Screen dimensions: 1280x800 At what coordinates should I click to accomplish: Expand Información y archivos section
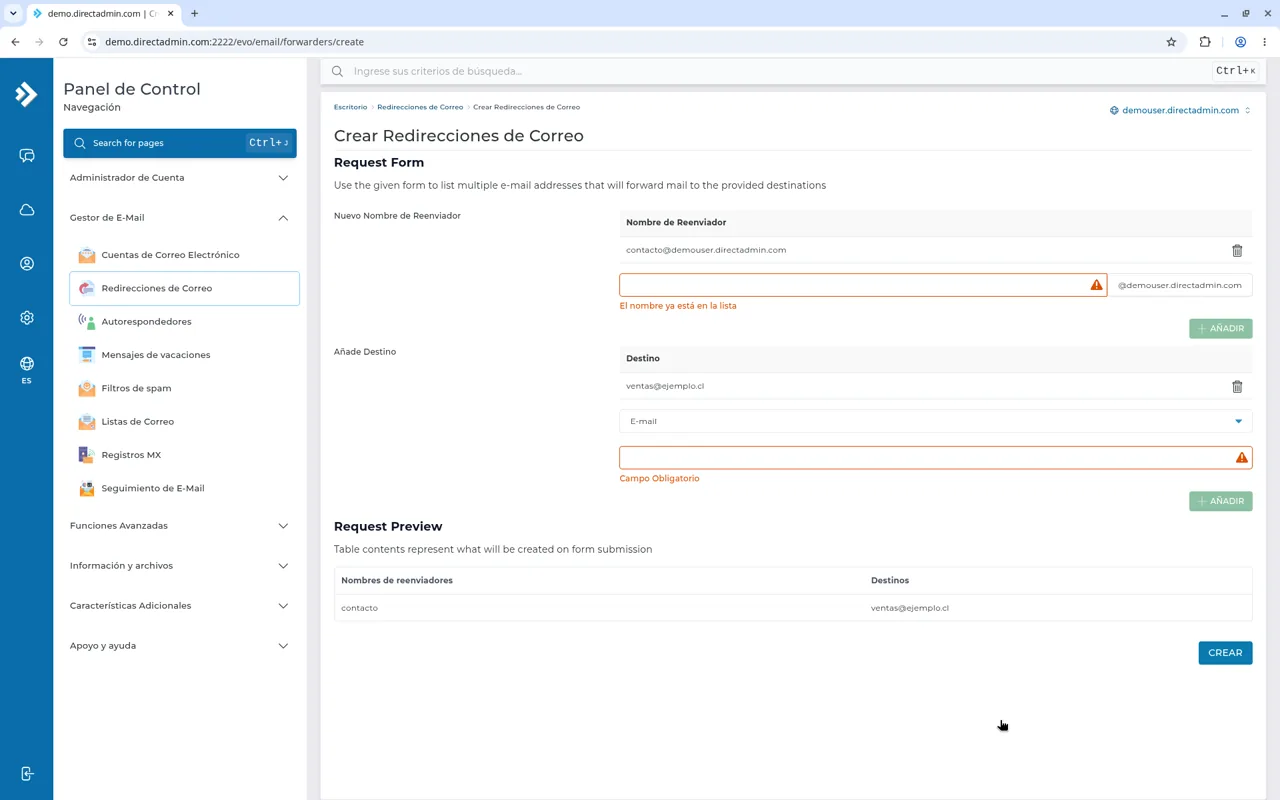coord(180,566)
